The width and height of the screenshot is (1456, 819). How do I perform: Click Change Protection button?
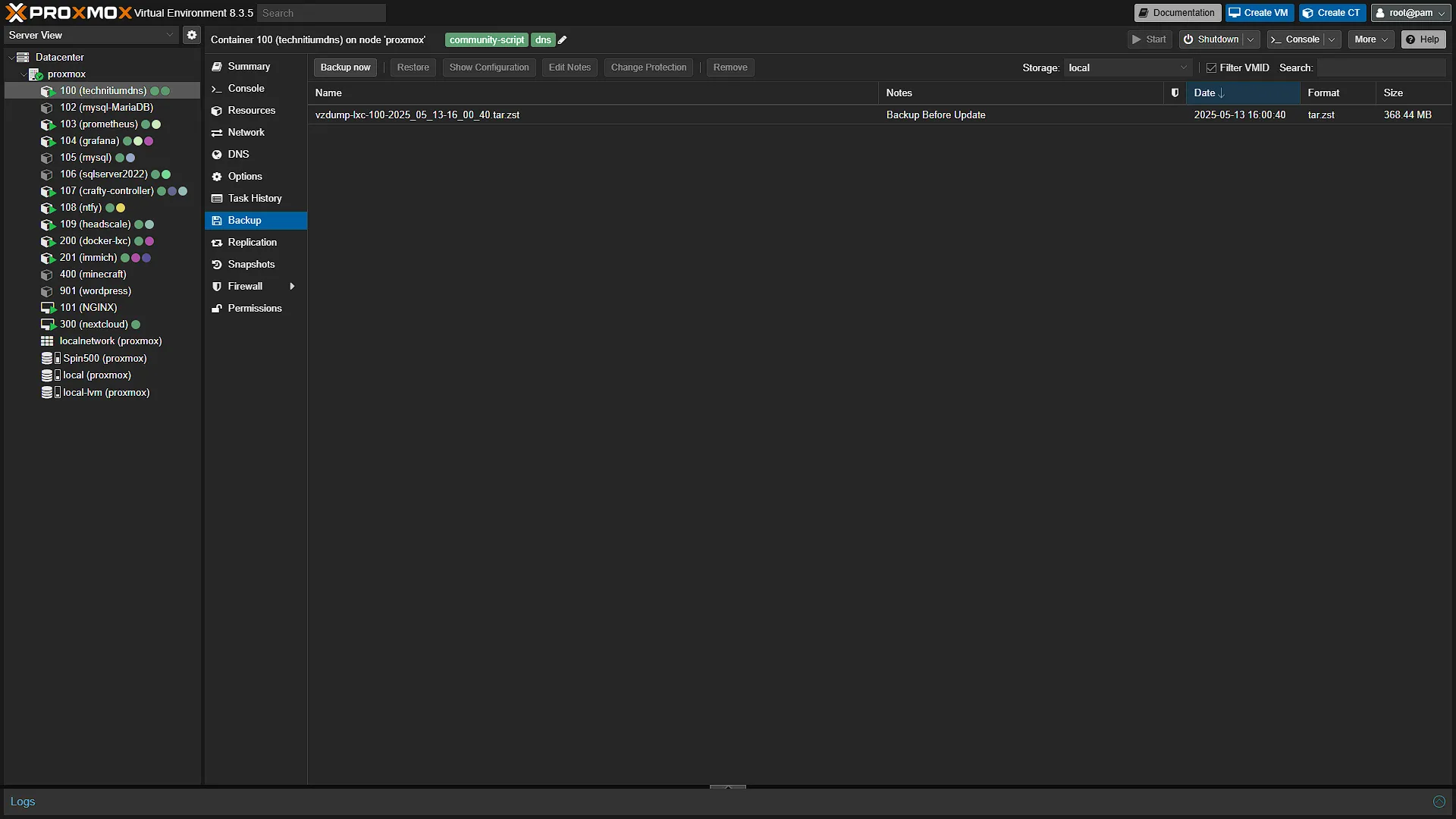[648, 67]
